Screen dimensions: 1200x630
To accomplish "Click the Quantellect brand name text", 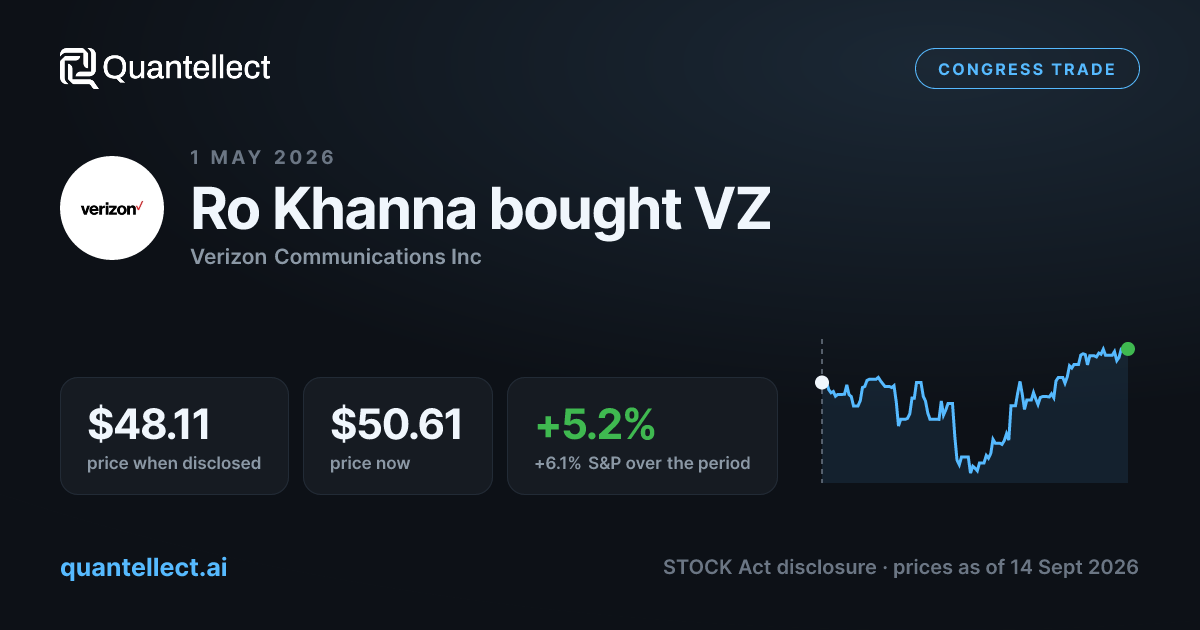I will click(x=187, y=68).
